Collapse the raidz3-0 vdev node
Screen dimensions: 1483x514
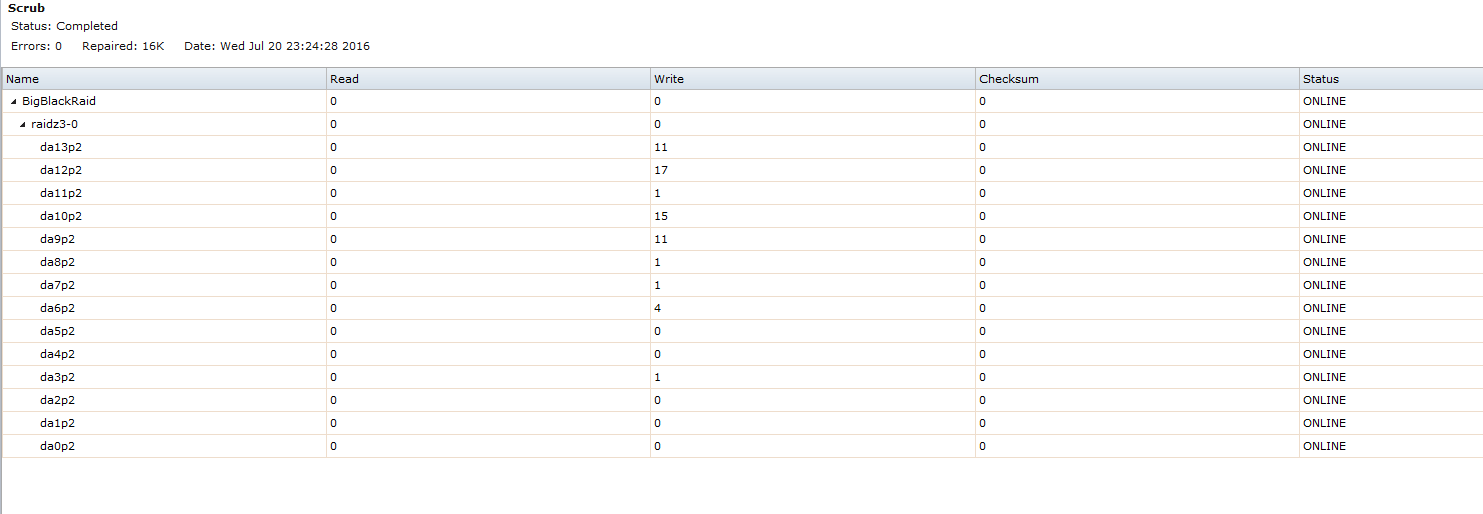23,125
